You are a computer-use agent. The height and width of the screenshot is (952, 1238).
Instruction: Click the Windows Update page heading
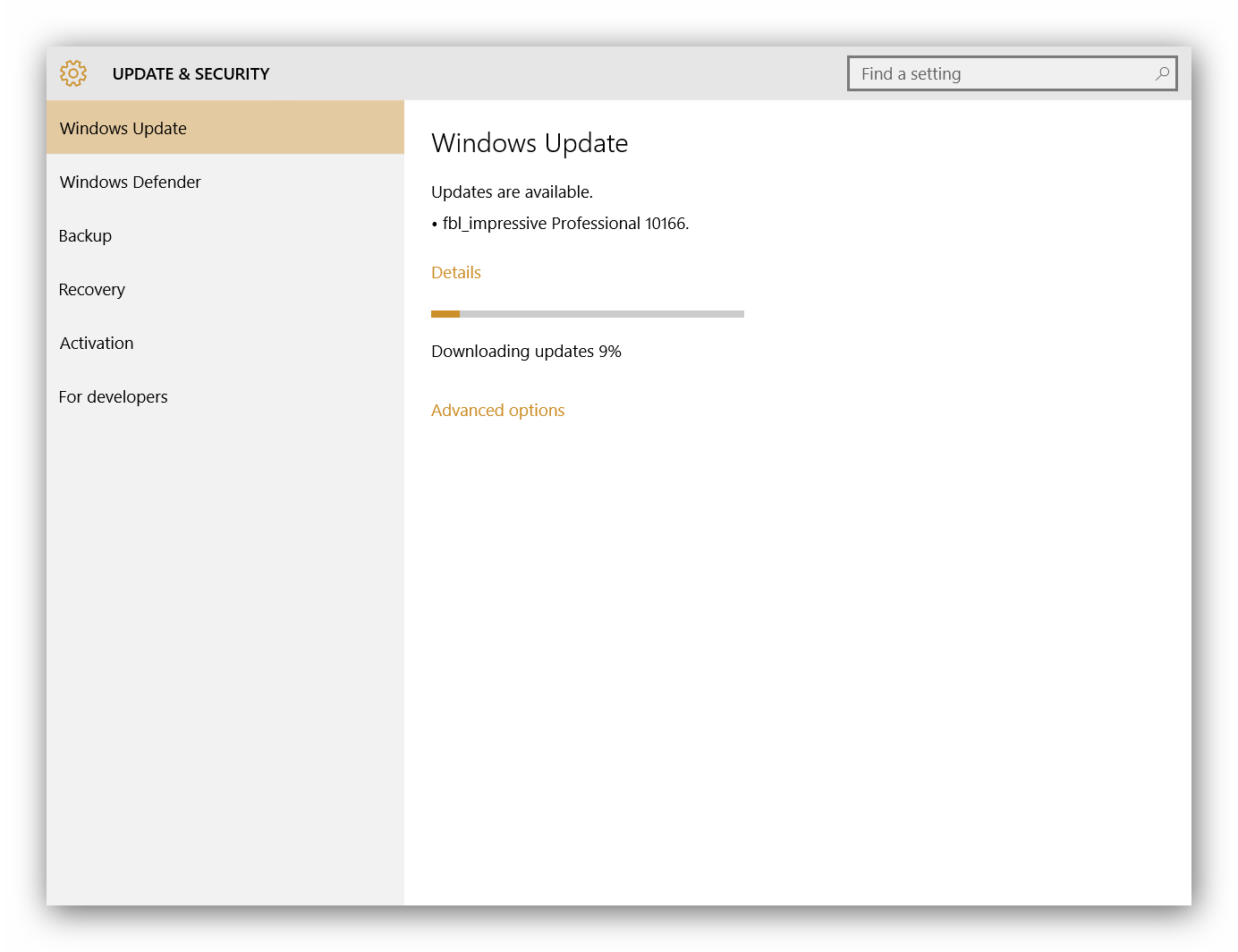click(x=530, y=143)
